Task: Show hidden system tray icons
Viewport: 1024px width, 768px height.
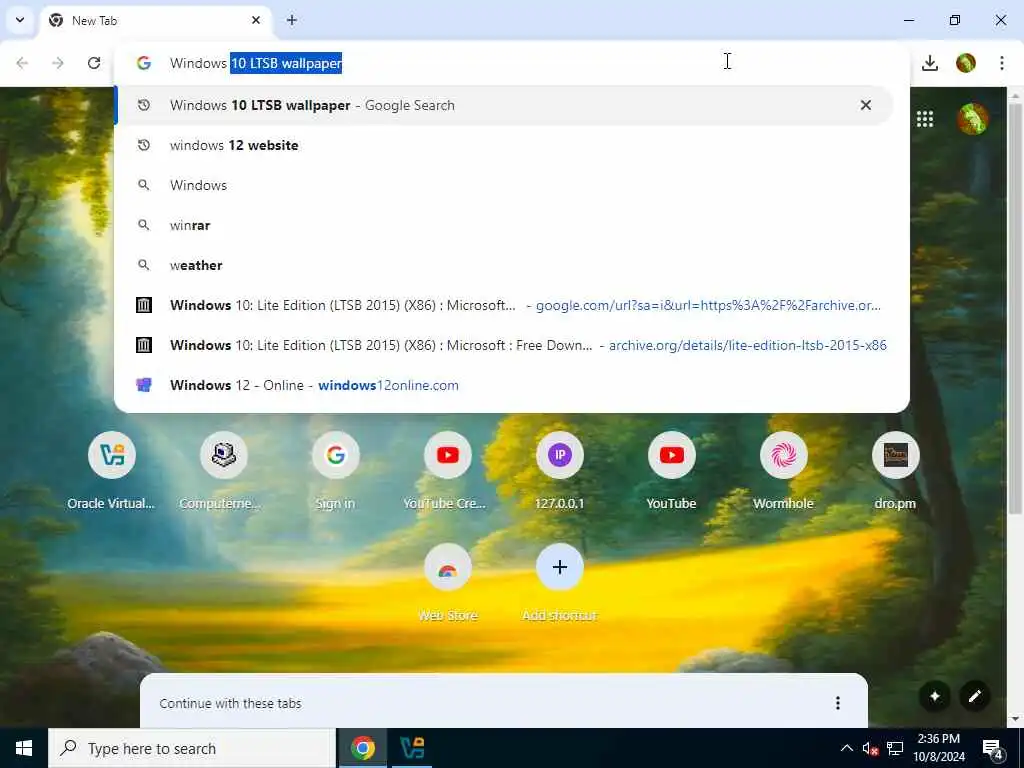Action: pos(846,748)
